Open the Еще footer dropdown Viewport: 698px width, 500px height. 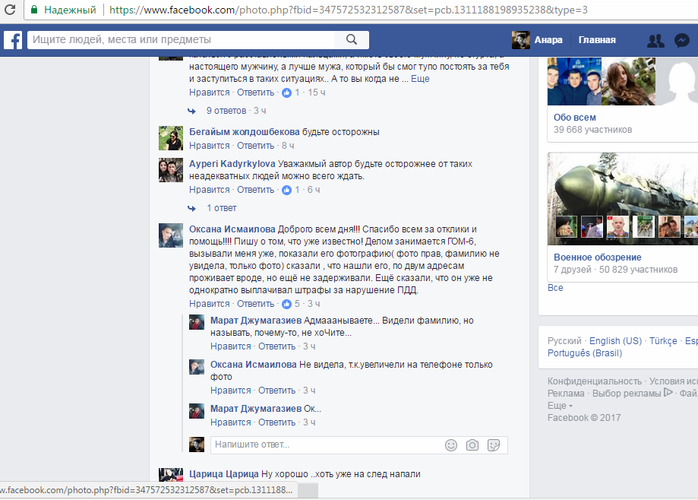[558, 406]
